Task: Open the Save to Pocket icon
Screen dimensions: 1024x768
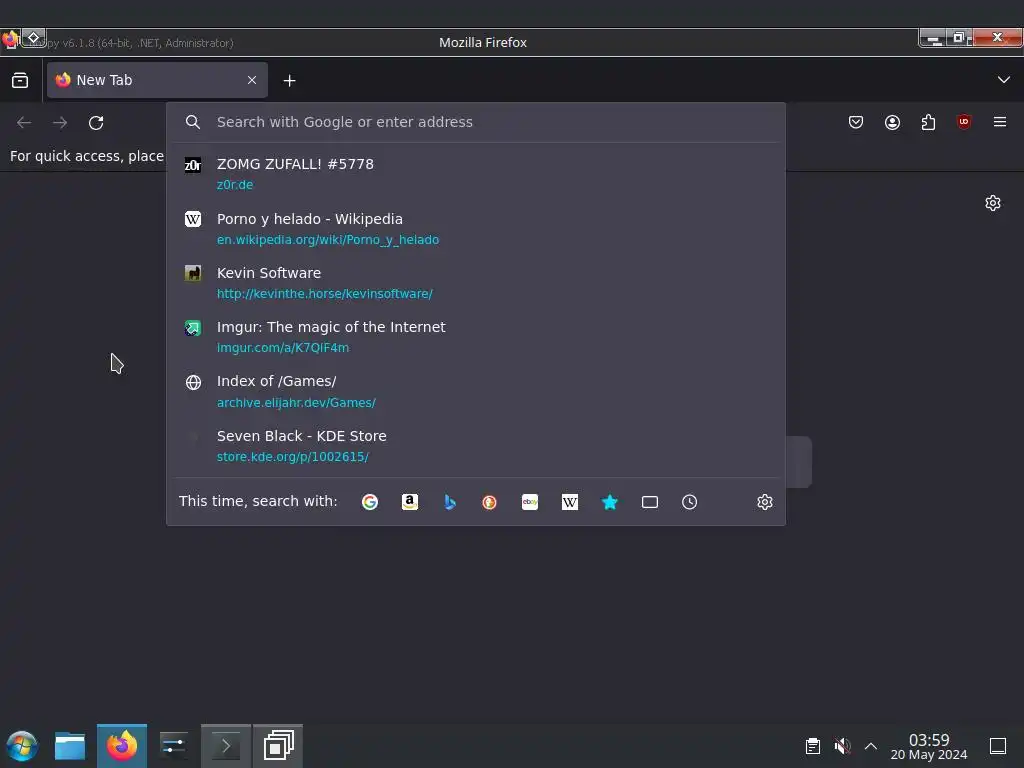Action: [856, 122]
